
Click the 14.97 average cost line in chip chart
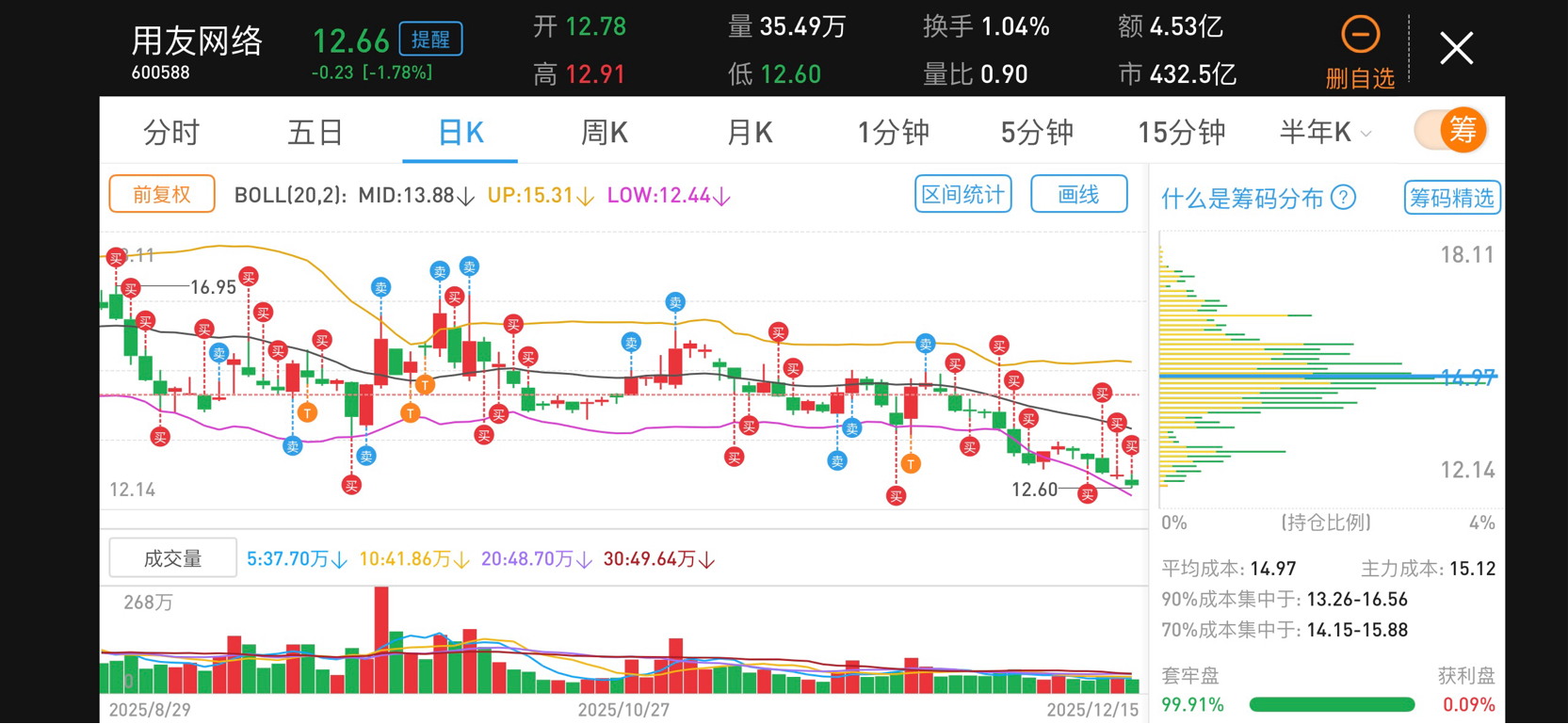coord(1328,377)
